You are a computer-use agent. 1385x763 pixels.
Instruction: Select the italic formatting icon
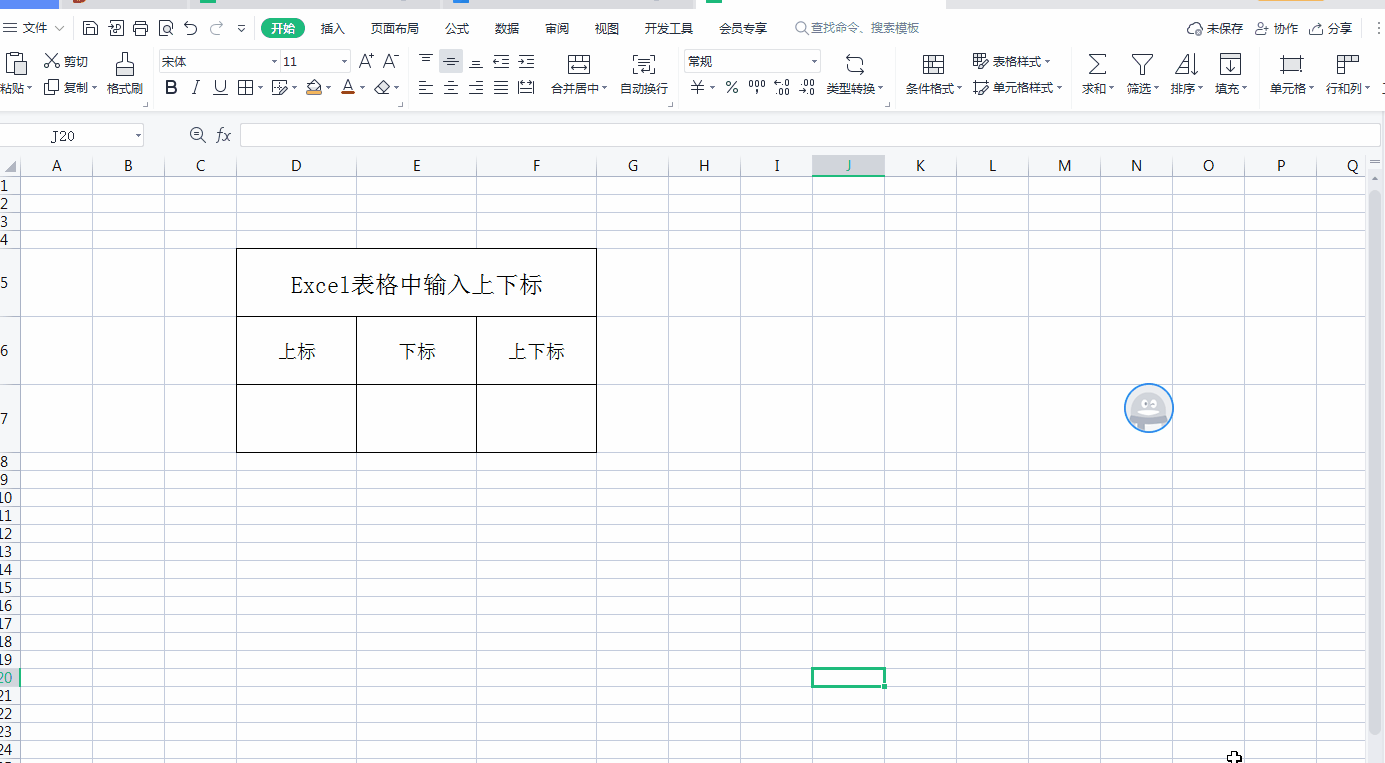tap(196, 87)
